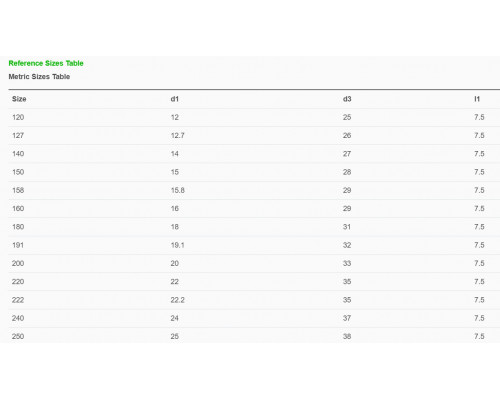Click the Reference Sizes Table heading
The height and width of the screenshot is (400, 500).
[x=46, y=63]
